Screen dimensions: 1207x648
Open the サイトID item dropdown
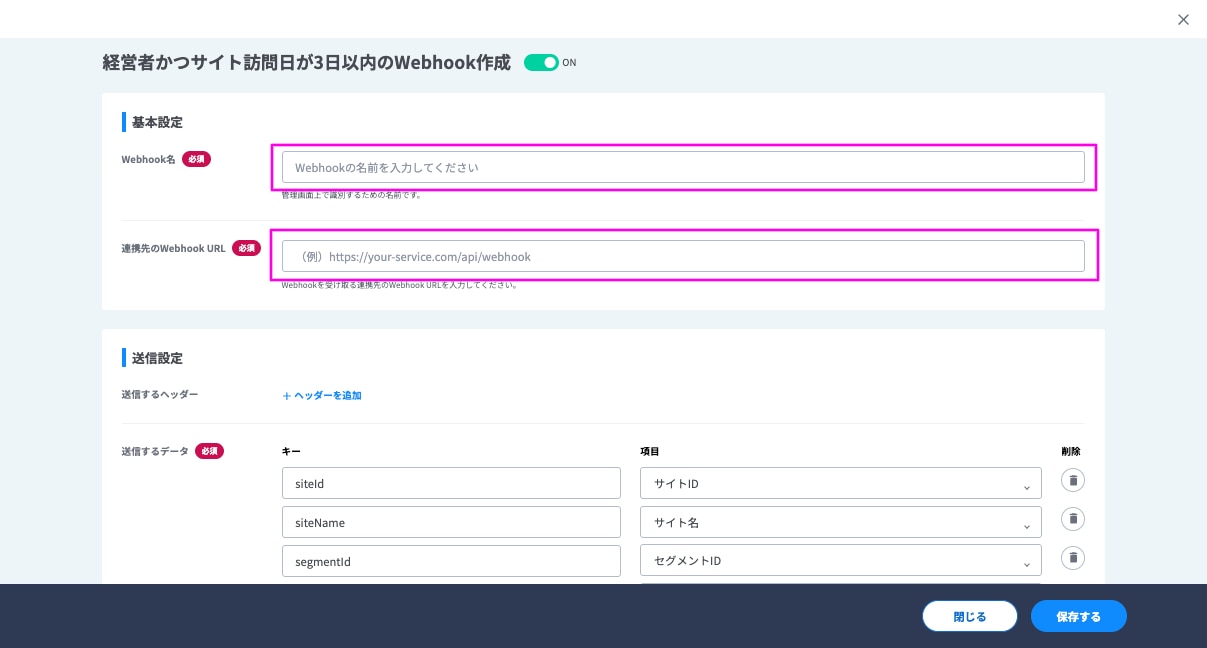(840, 483)
